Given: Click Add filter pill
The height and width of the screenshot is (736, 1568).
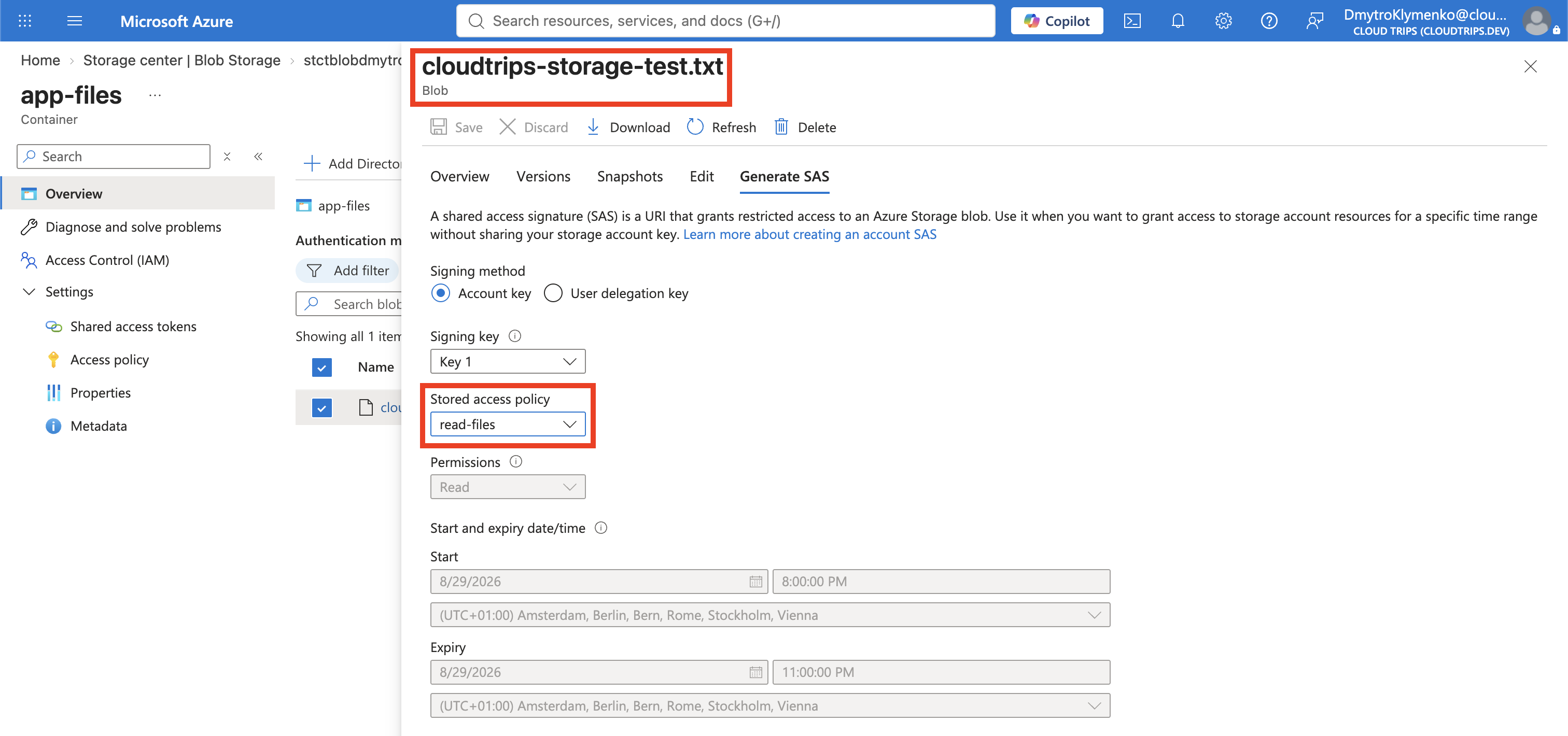Looking at the screenshot, I should point(348,270).
